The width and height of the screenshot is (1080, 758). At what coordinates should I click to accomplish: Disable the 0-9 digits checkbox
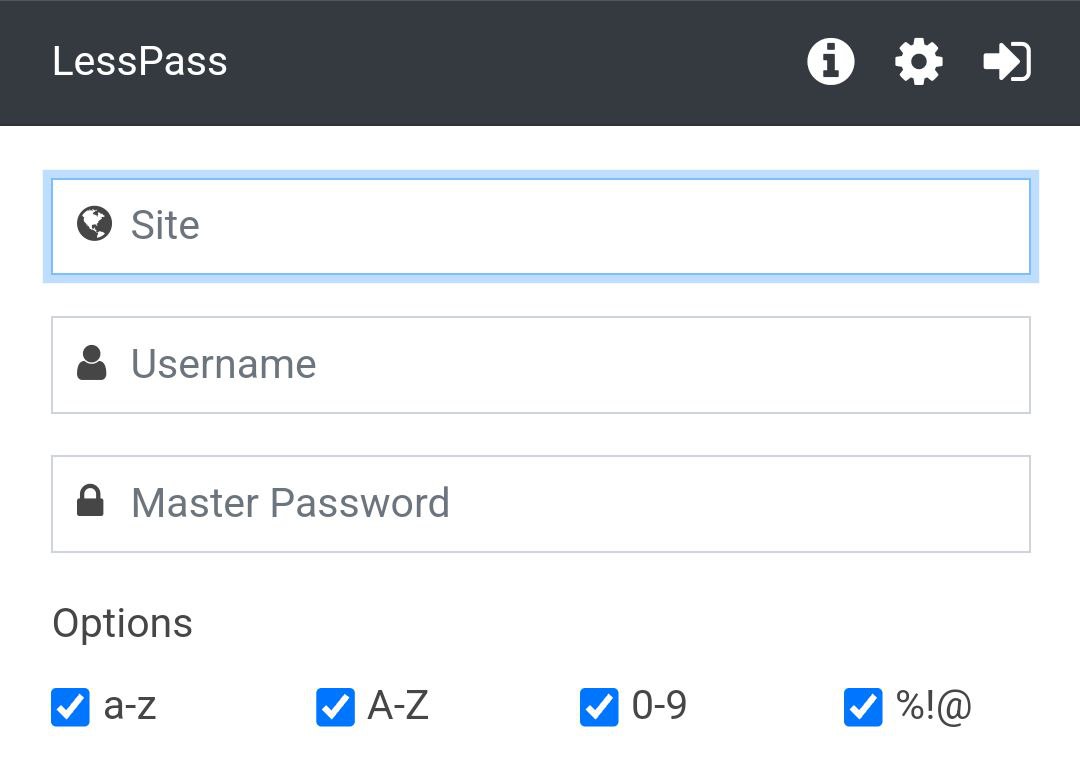pos(599,707)
